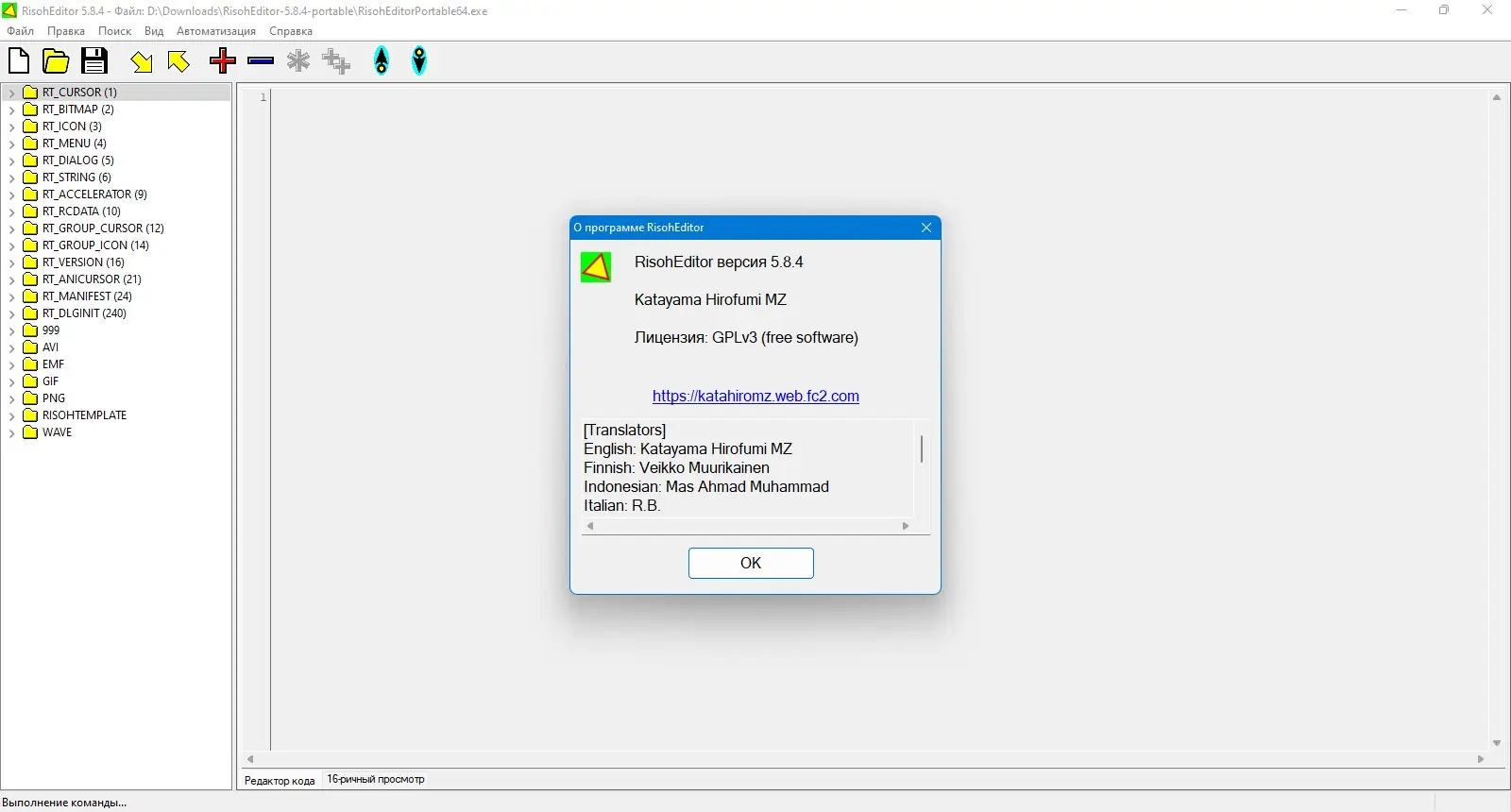Click OK in the About dialog
Image resolution: width=1511 pixels, height=812 pixels.
point(751,563)
